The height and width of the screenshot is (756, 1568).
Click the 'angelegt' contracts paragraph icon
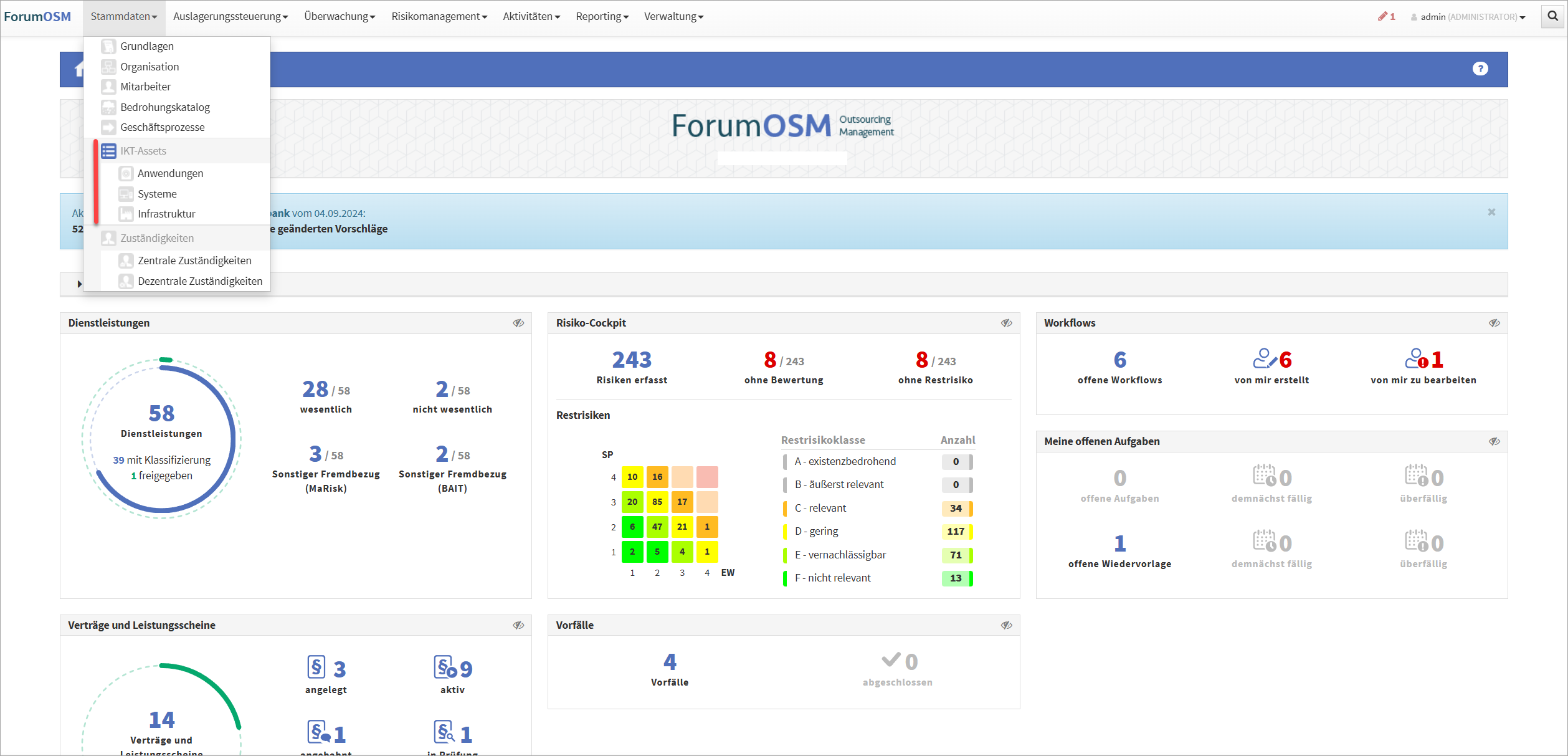pos(316,667)
